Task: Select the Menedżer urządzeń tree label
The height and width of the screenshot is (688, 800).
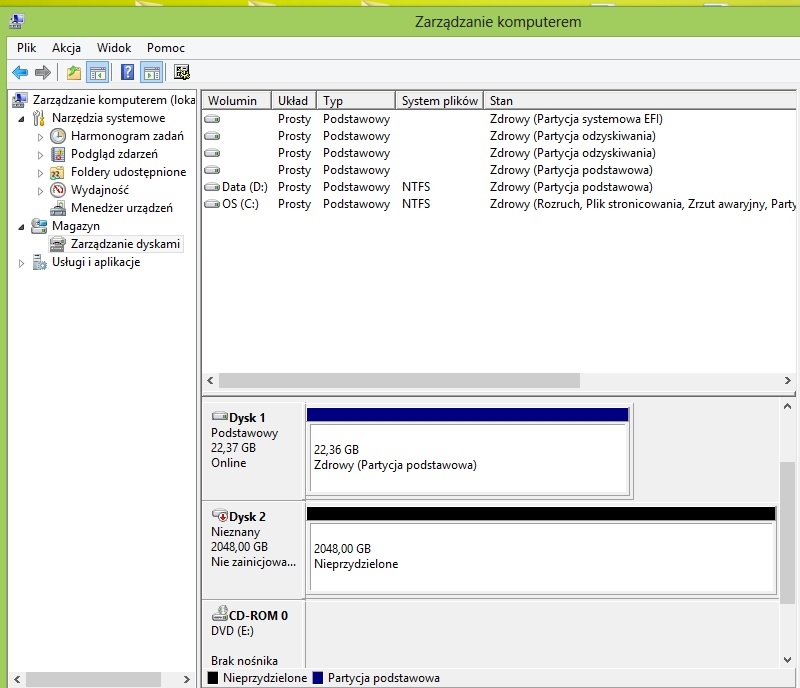Action: [x=122, y=208]
